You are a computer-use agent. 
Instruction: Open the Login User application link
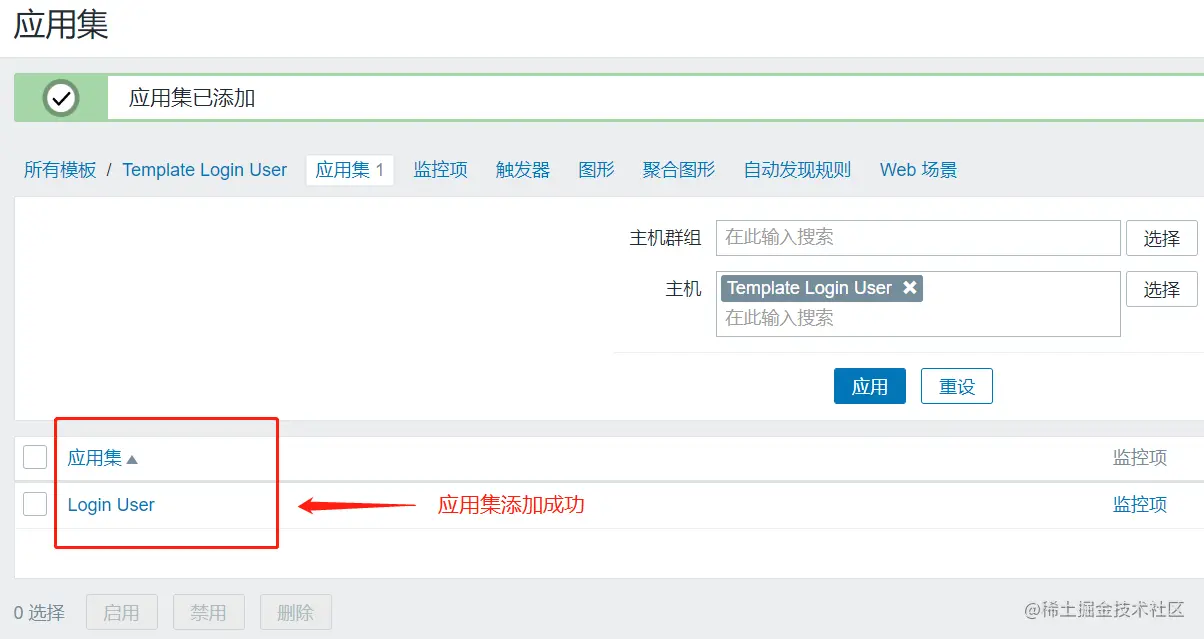click(x=111, y=505)
